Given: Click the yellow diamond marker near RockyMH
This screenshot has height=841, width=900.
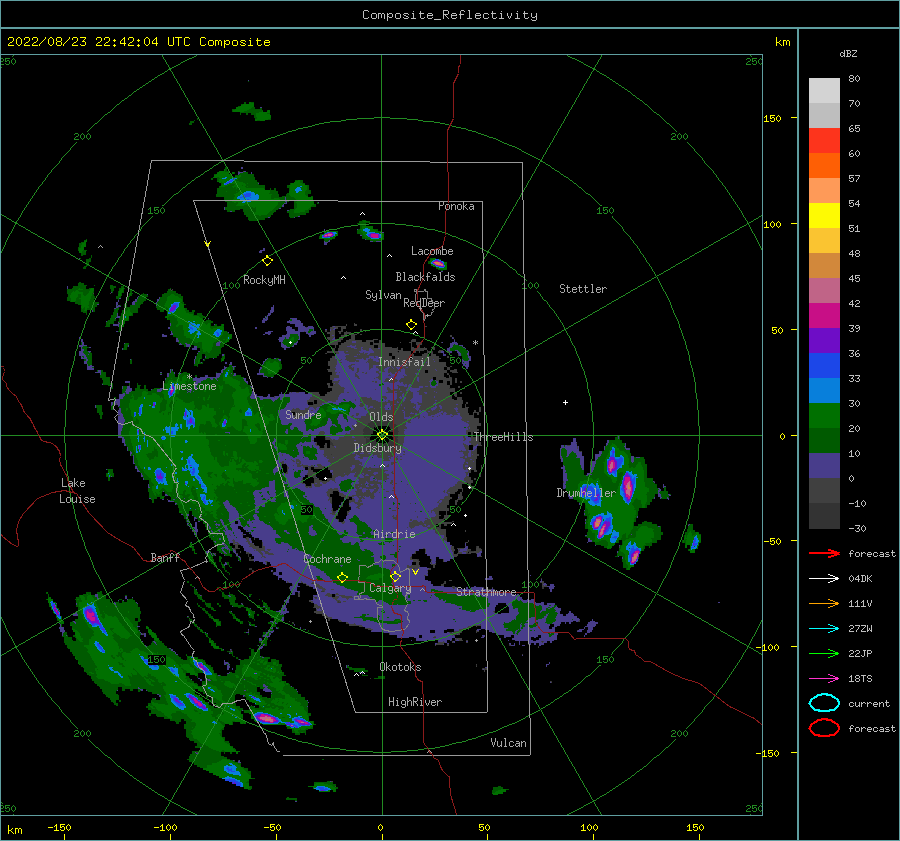Looking at the screenshot, I should 267,261.
